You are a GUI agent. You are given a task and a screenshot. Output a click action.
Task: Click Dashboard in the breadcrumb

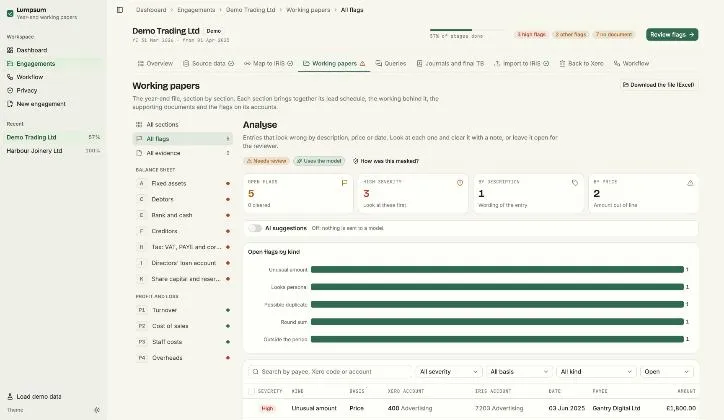point(151,10)
